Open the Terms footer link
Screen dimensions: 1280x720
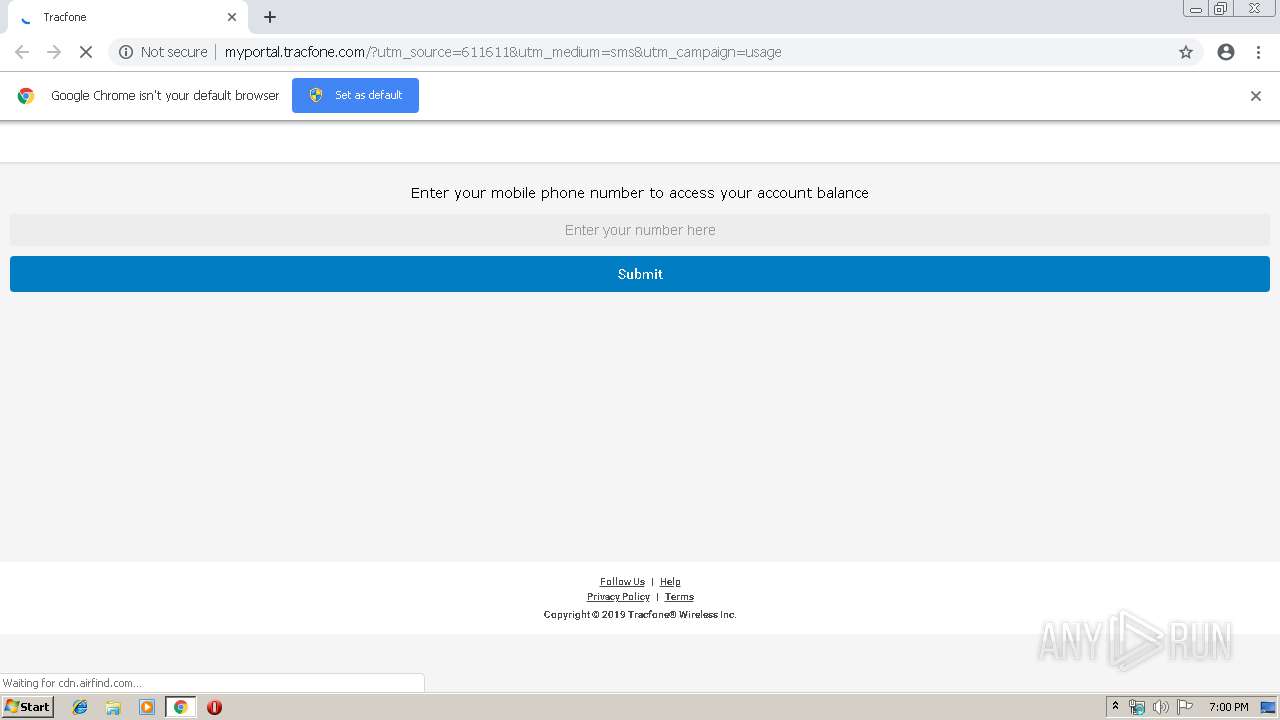tap(679, 597)
